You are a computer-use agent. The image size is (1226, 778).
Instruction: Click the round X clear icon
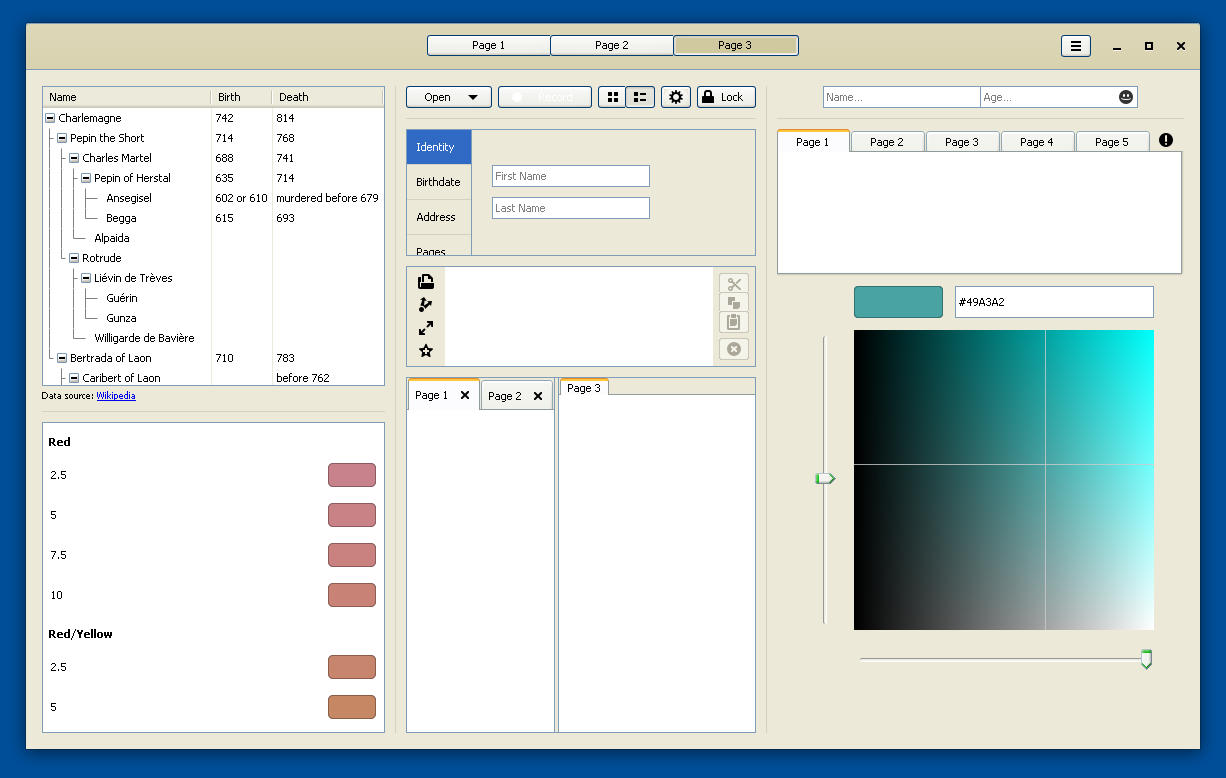tap(734, 349)
